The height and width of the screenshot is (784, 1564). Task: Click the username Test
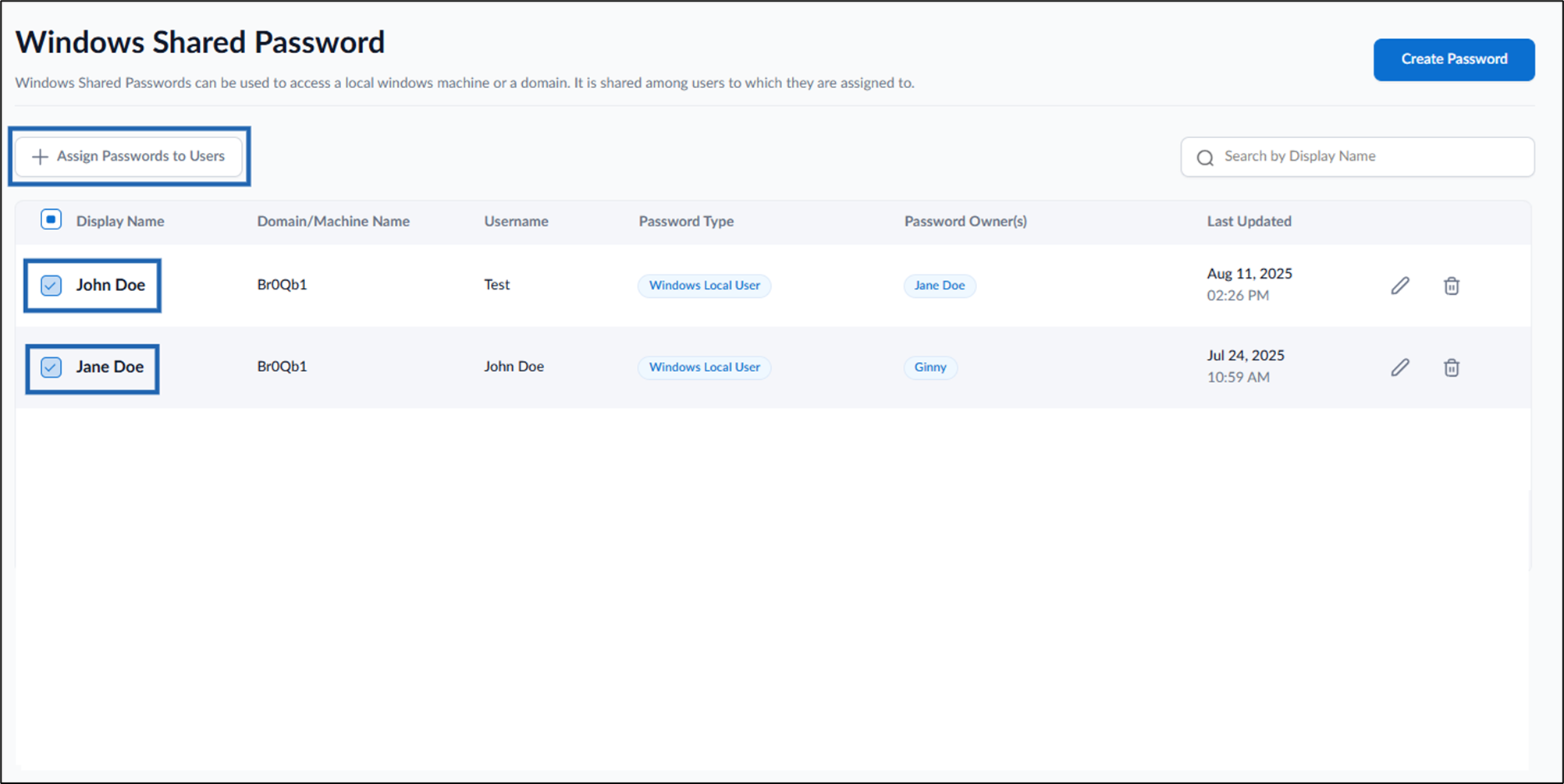496,285
